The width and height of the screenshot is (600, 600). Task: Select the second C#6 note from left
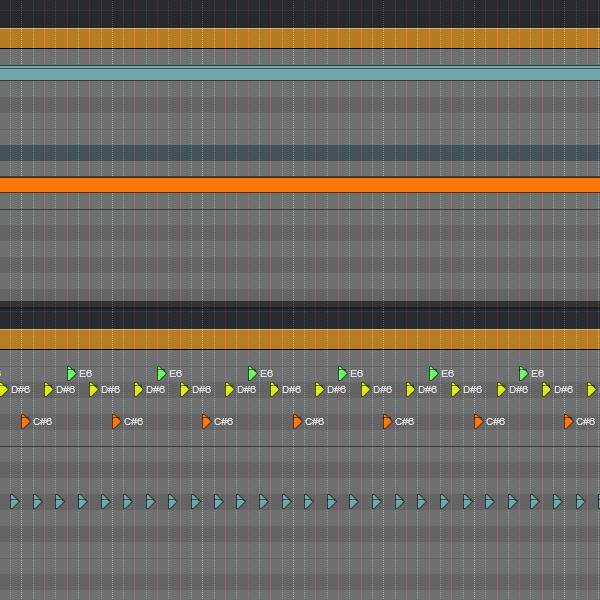pos(116,421)
